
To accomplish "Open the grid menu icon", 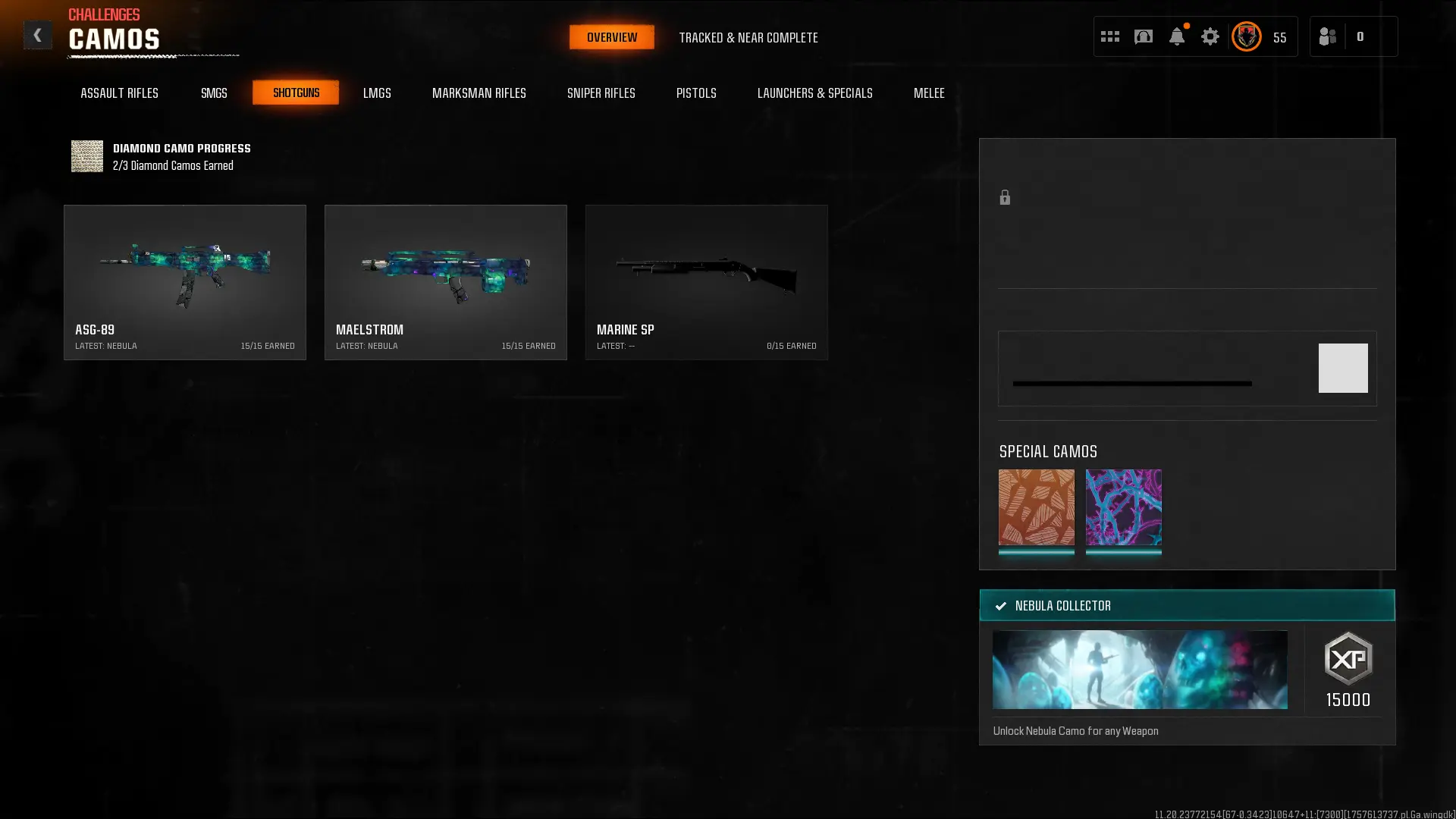I will (x=1109, y=36).
